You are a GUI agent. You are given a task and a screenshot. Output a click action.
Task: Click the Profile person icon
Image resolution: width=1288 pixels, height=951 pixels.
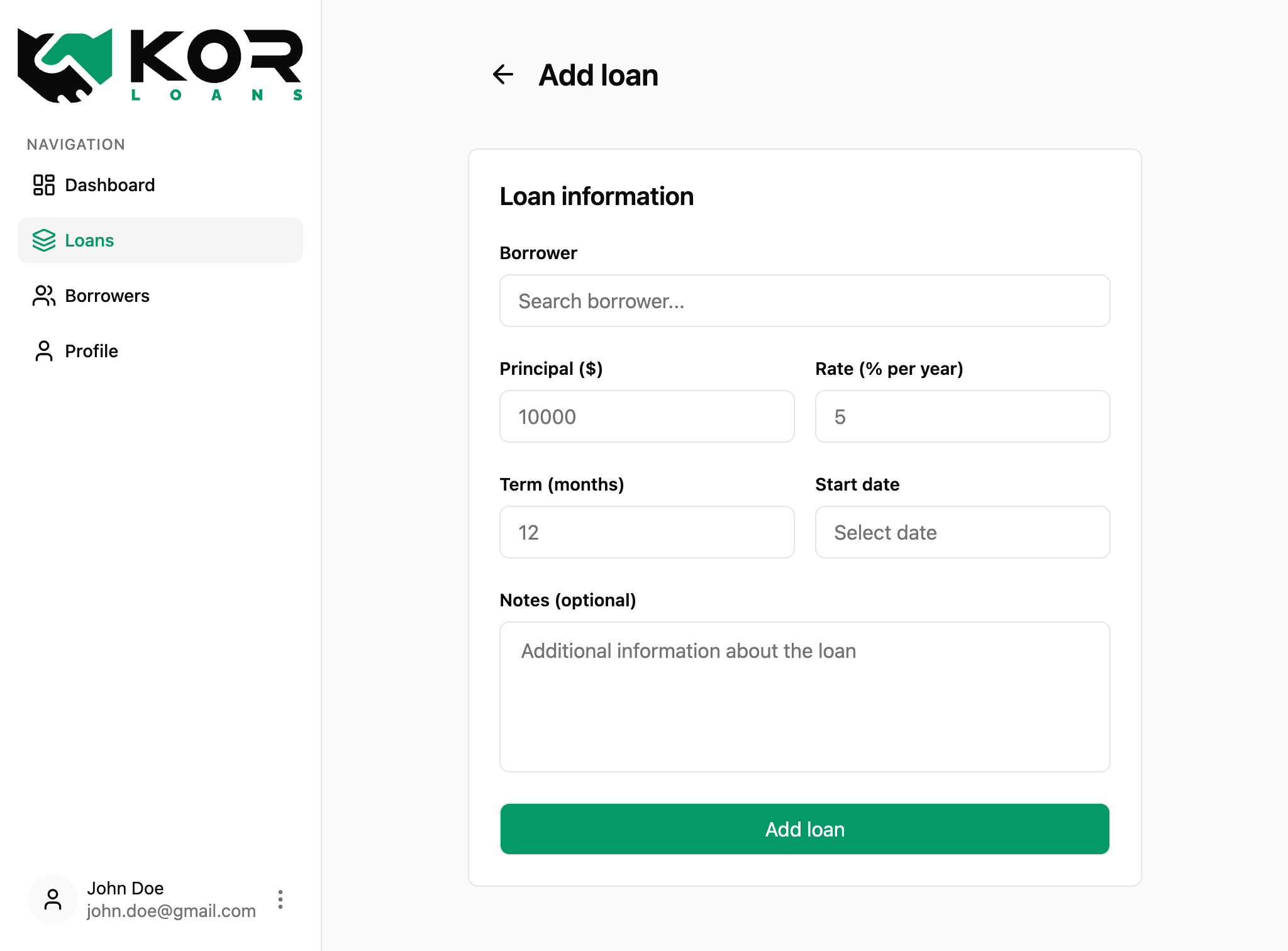[43, 351]
